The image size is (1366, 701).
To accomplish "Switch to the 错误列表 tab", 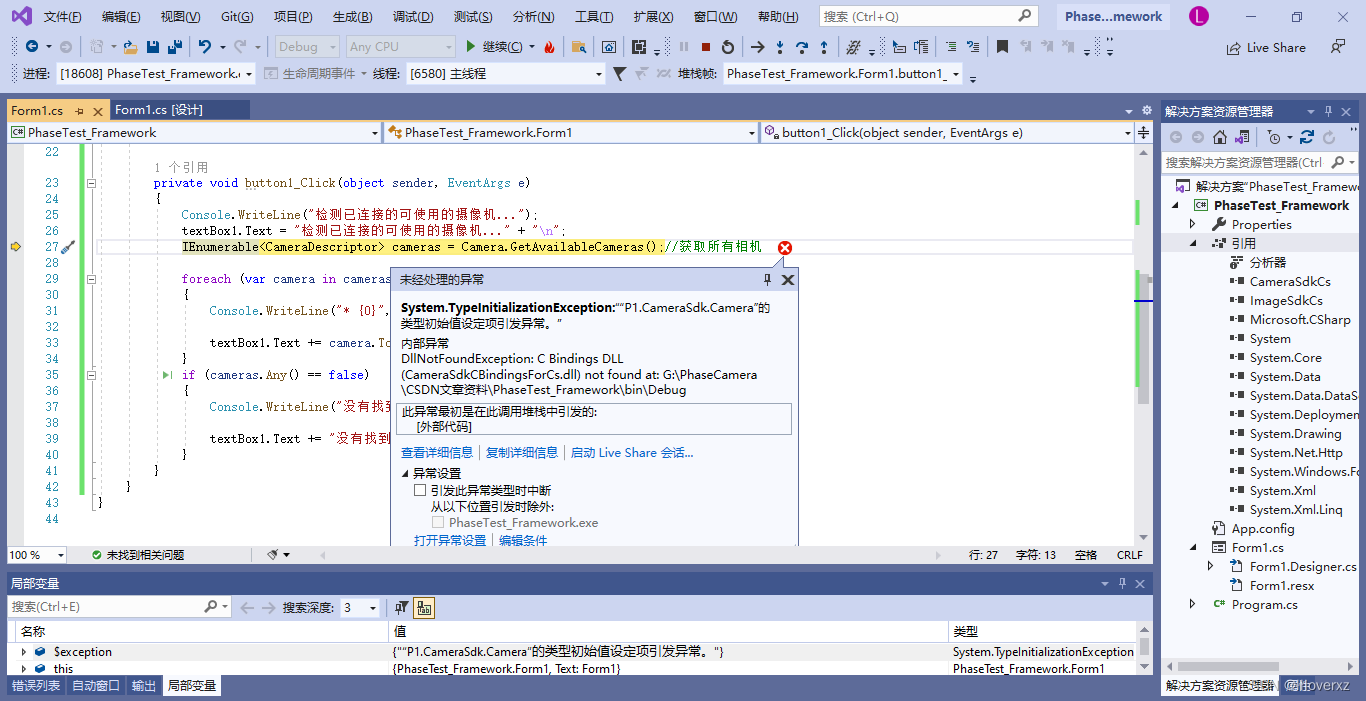I will coord(36,685).
